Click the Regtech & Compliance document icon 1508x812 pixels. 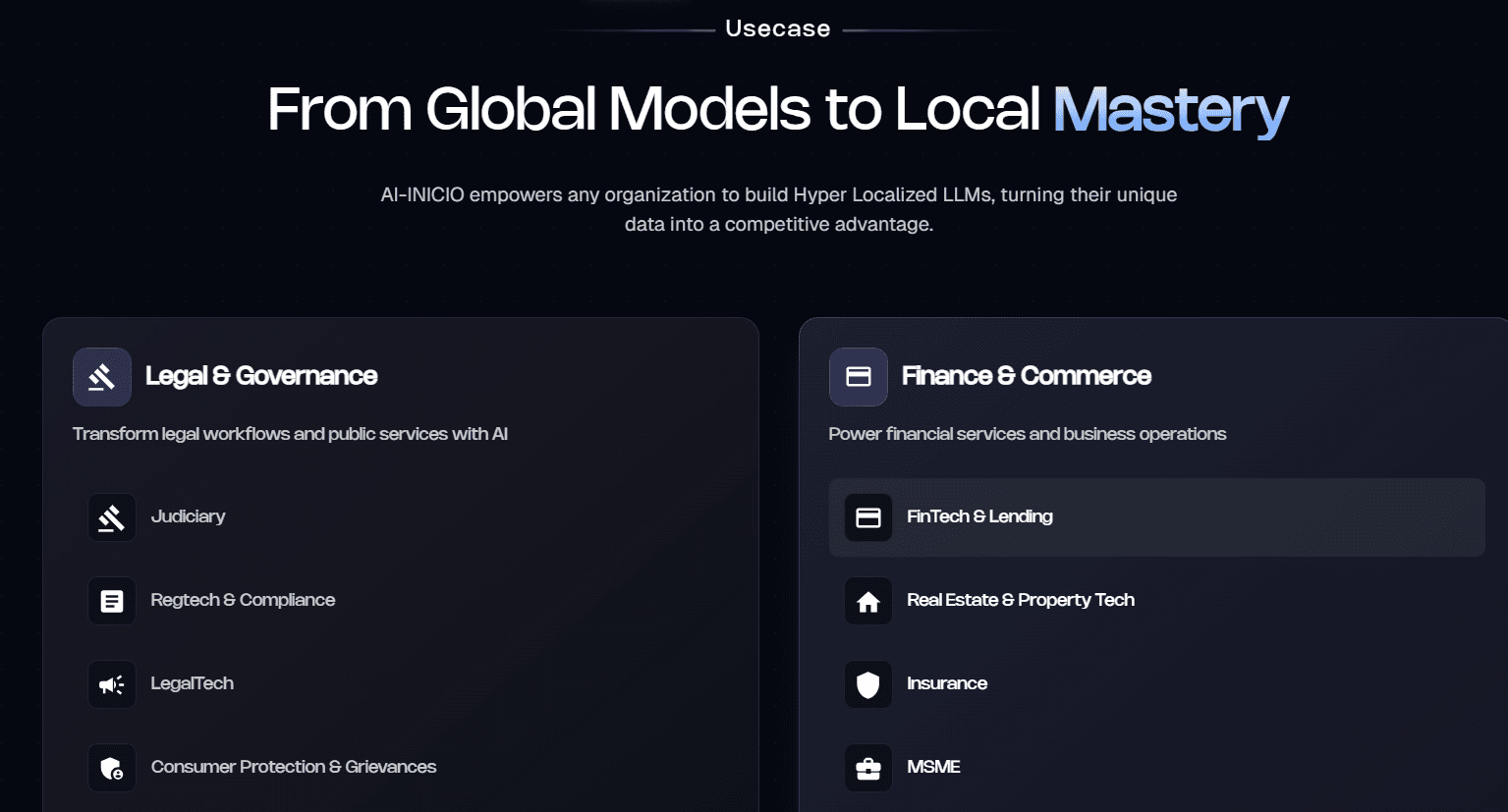(112, 601)
